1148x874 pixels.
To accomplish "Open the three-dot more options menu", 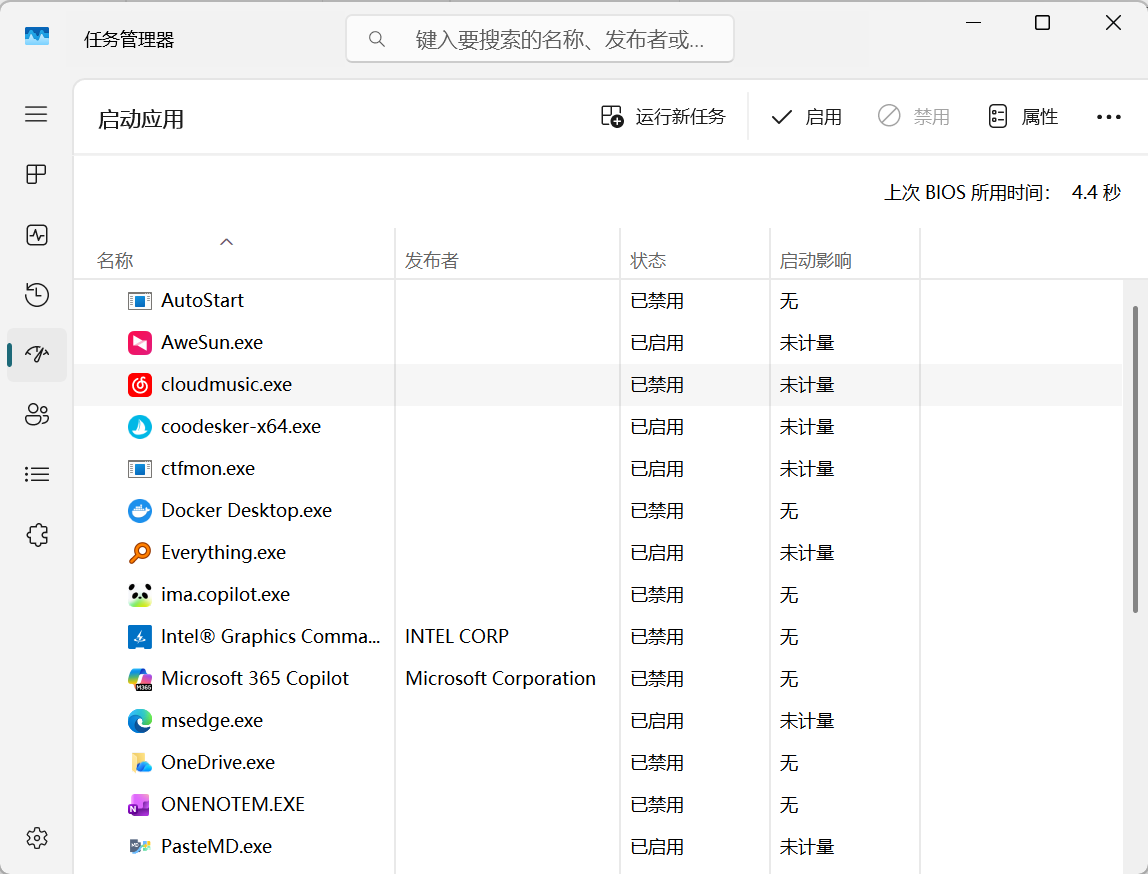I will (1108, 117).
